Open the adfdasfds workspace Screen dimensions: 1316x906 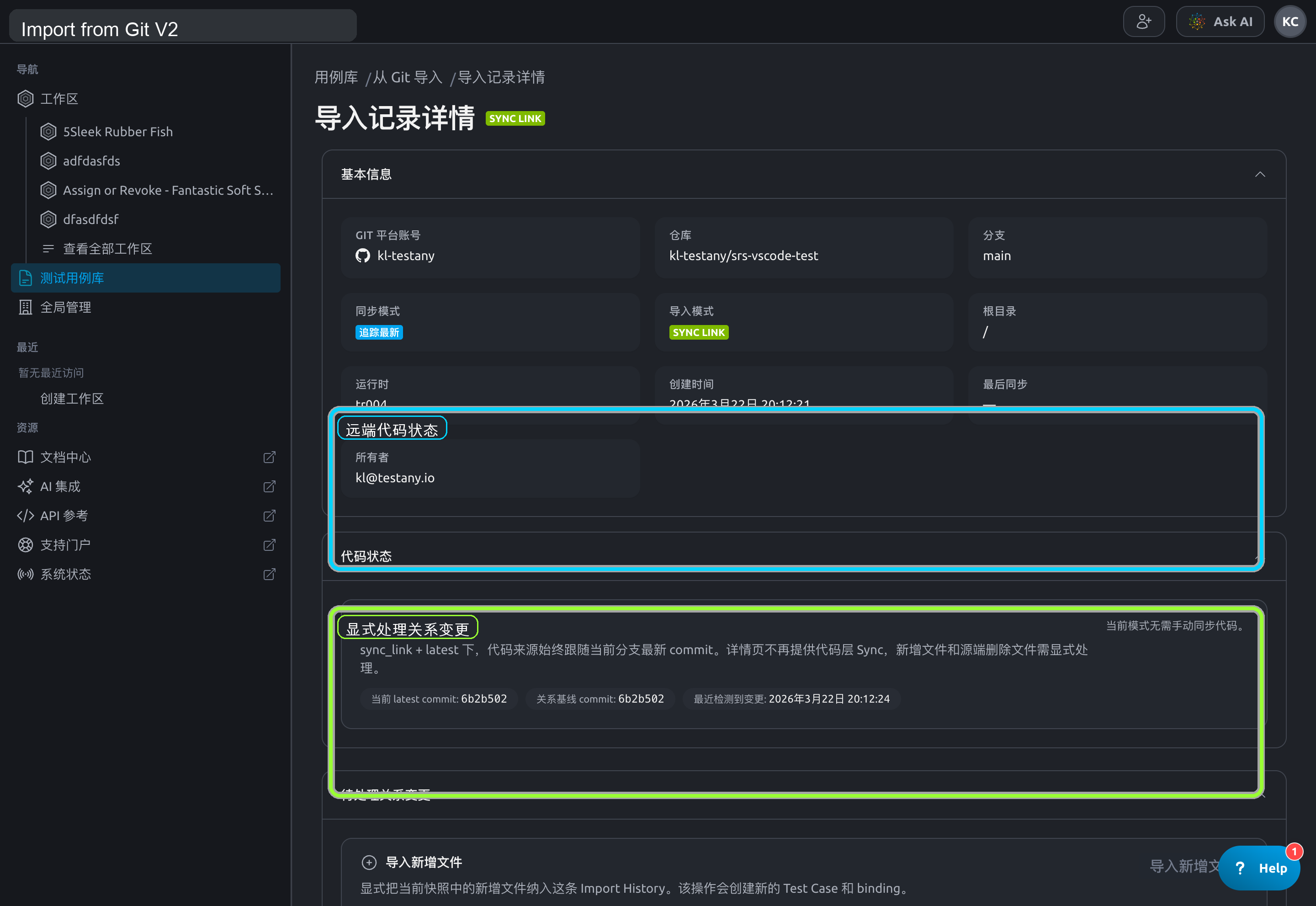click(x=91, y=160)
